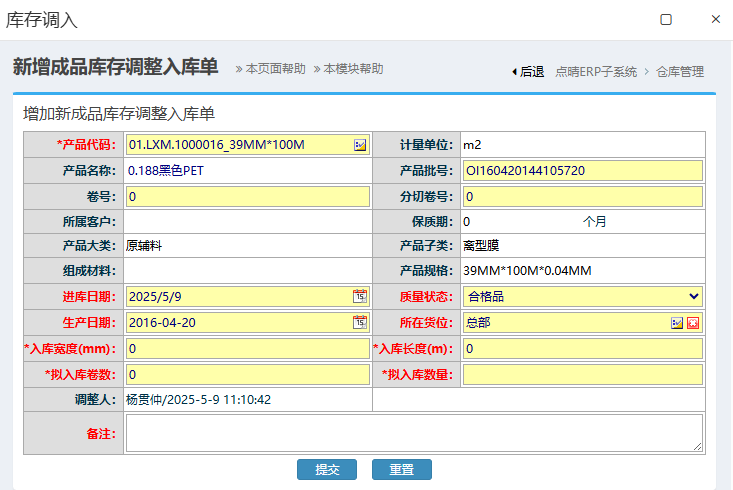Maximize the 库存调入 window

tap(666, 19)
